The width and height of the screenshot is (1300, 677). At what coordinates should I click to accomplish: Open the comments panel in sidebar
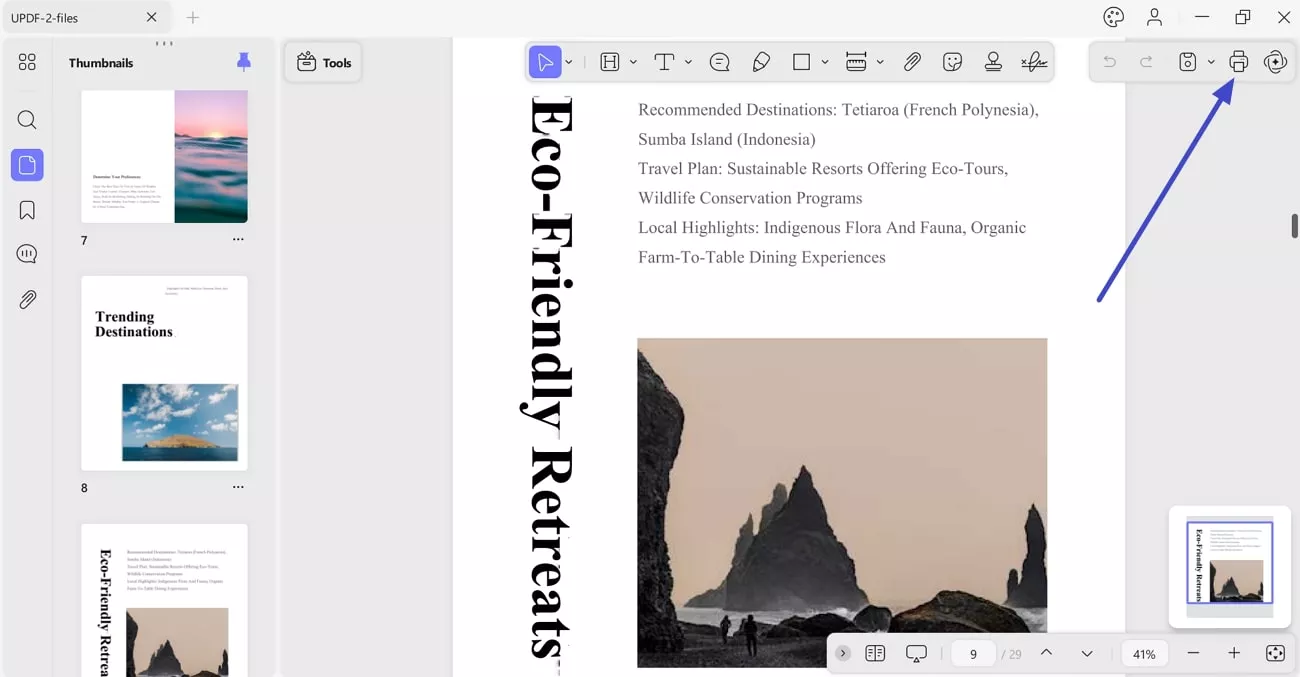(x=27, y=254)
